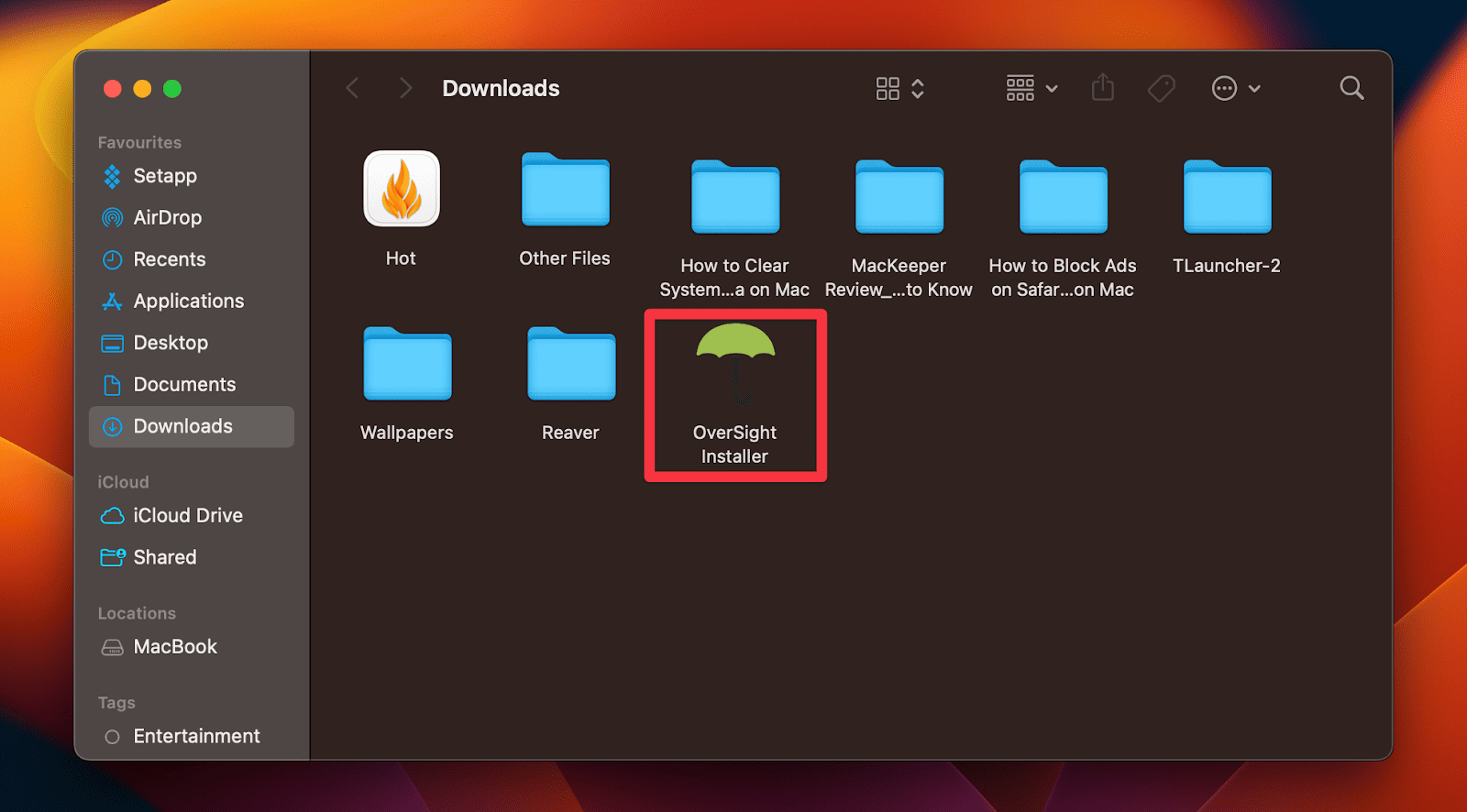Select Downloads in the sidebar
Image resolution: width=1467 pixels, height=812 pixels.
(191, 426)
